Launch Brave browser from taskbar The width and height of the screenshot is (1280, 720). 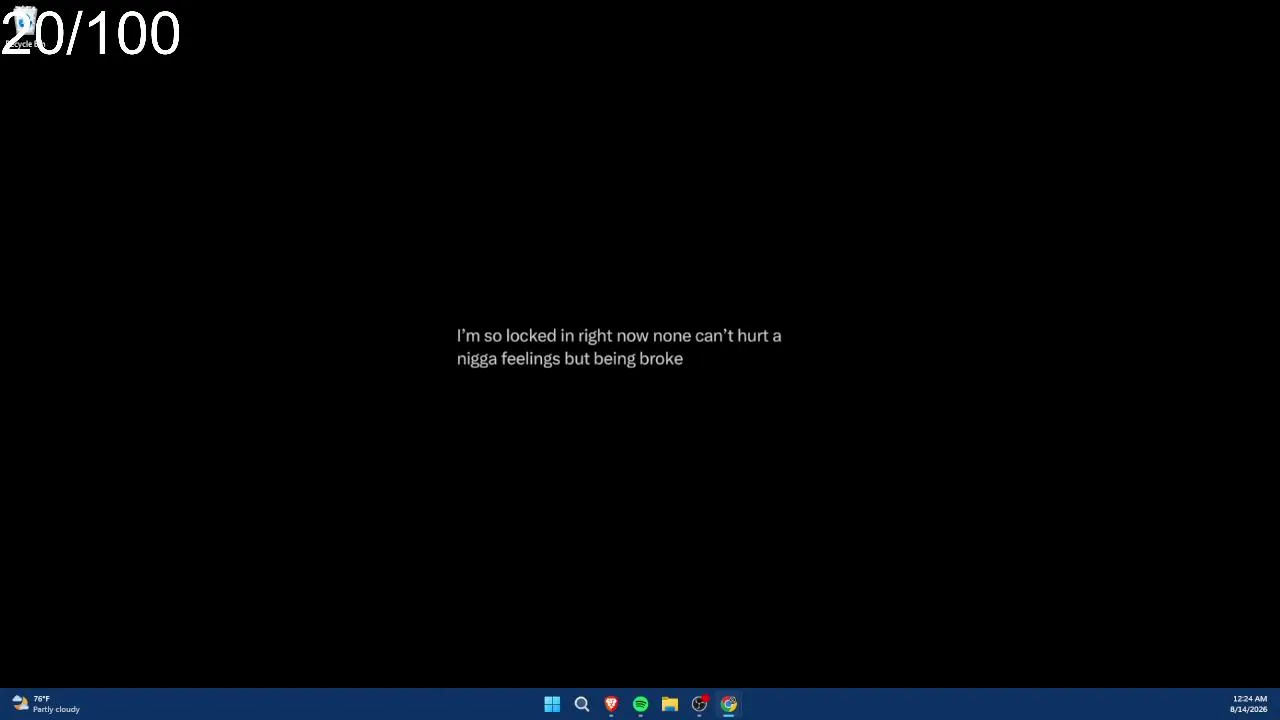coord(611,704)
